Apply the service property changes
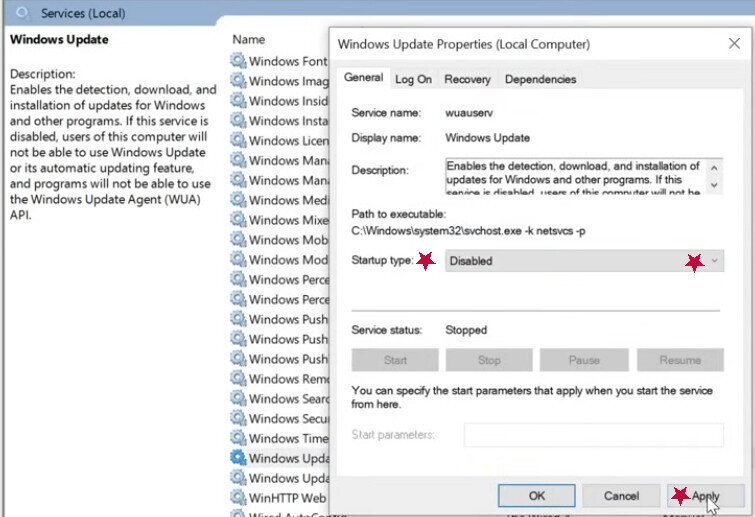The width and height of the screenshot is (755, 517). tap(705, 496)
